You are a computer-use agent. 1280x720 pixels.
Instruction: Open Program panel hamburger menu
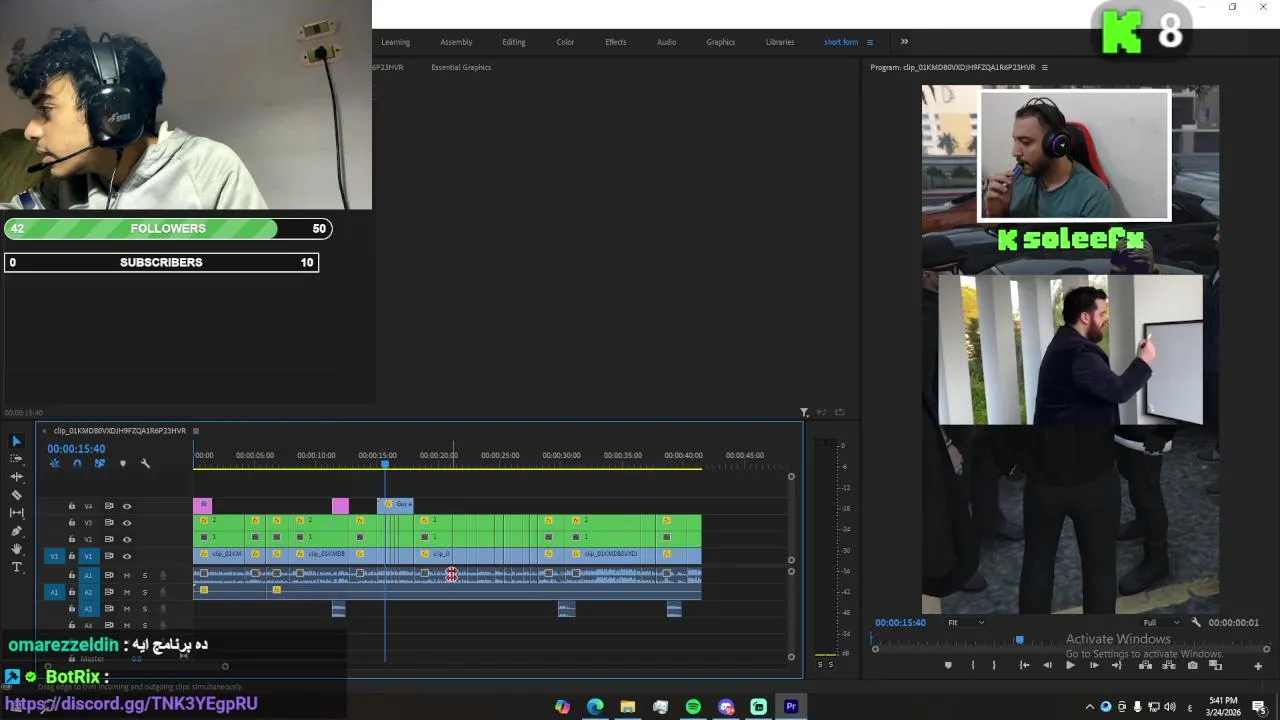click(x=1044, y=67)
